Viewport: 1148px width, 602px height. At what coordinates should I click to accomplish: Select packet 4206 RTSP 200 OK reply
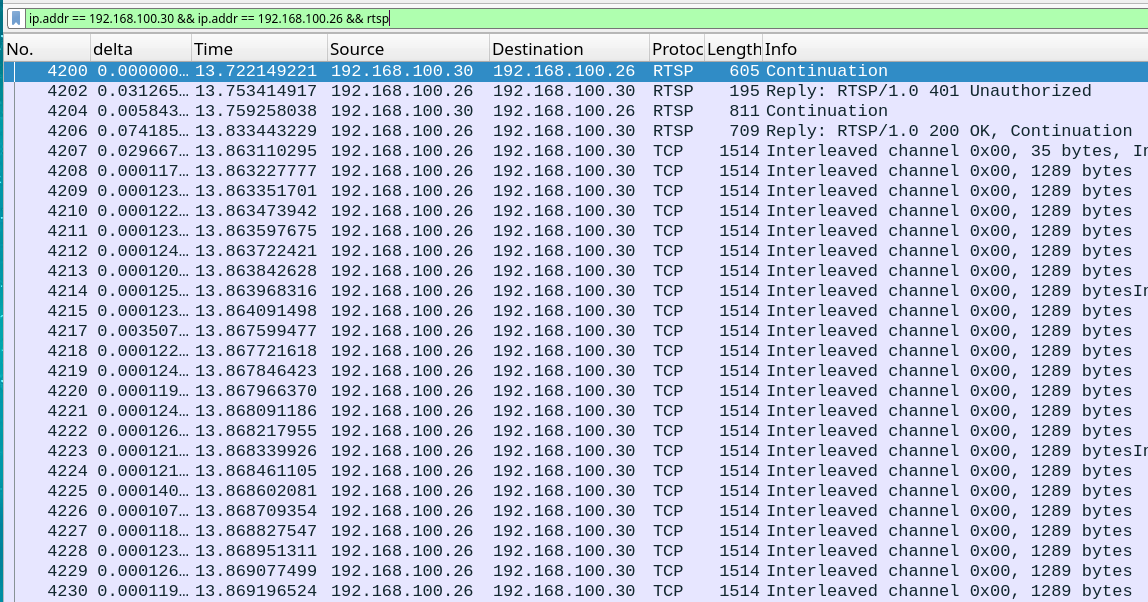tap(574, 131)
